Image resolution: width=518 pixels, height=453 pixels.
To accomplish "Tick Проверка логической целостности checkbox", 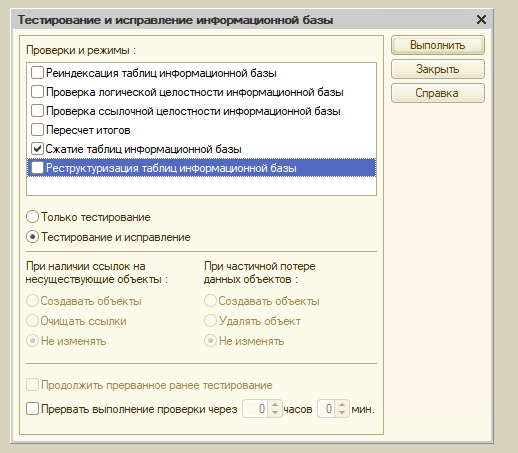I will click(x=37, y=92).
